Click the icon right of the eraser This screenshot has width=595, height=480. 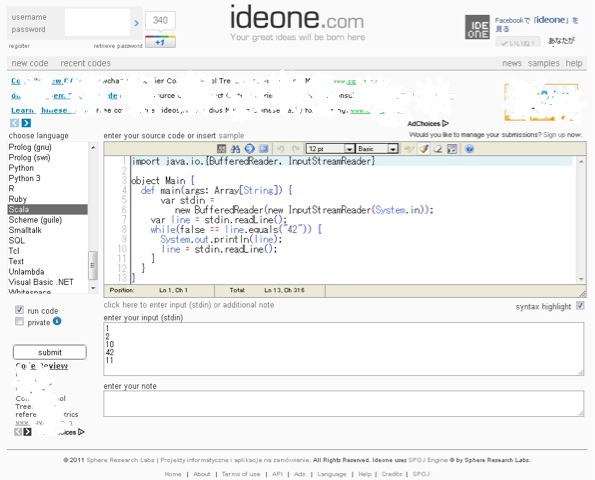tap(452, 149)
